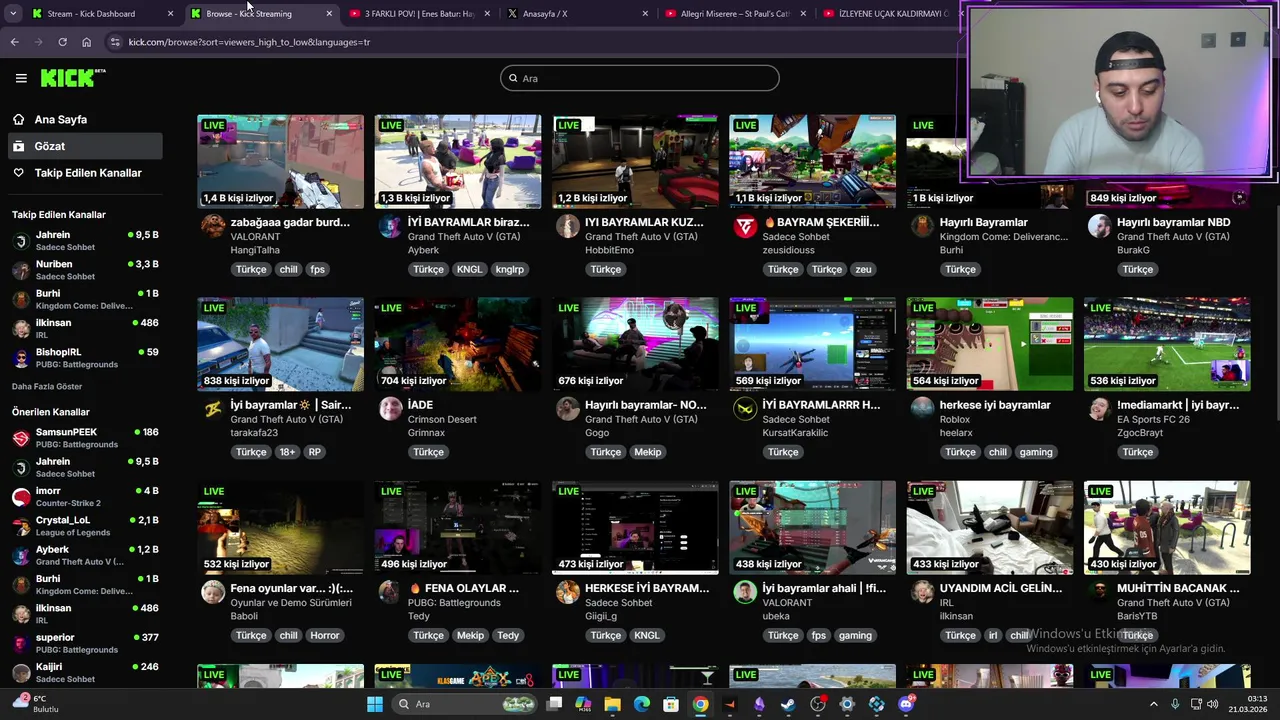Click BarisYTB channel avatar
Viewport: 1280px width, 720px height.
click(1099, 592)
